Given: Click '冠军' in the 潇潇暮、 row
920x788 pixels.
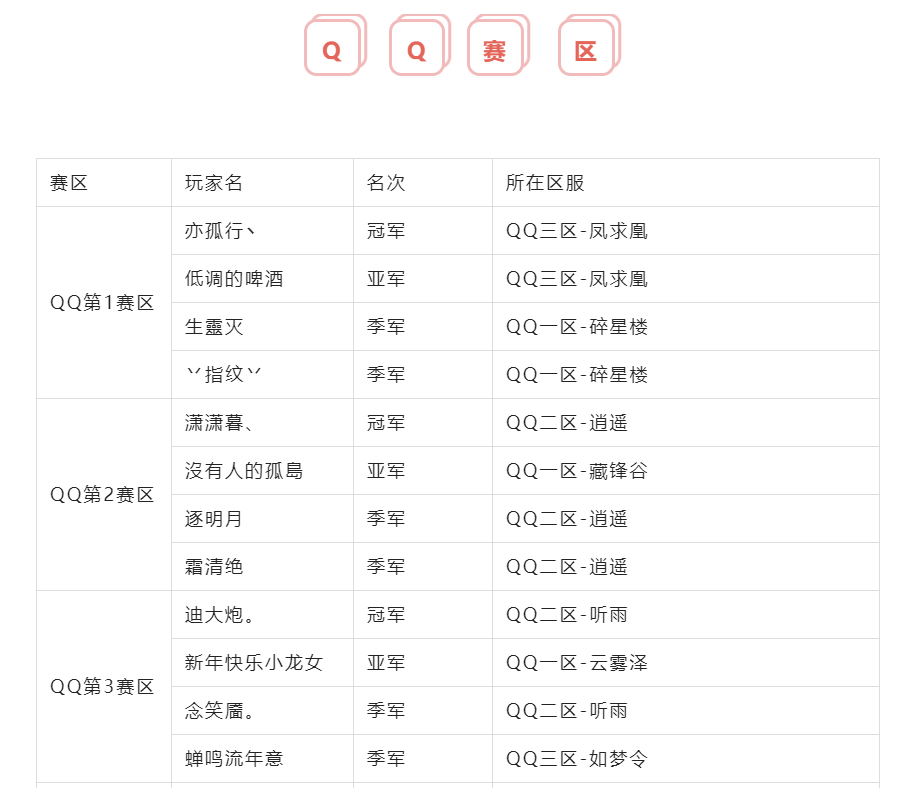Looking at the screenshot, I should pos(385,422).
